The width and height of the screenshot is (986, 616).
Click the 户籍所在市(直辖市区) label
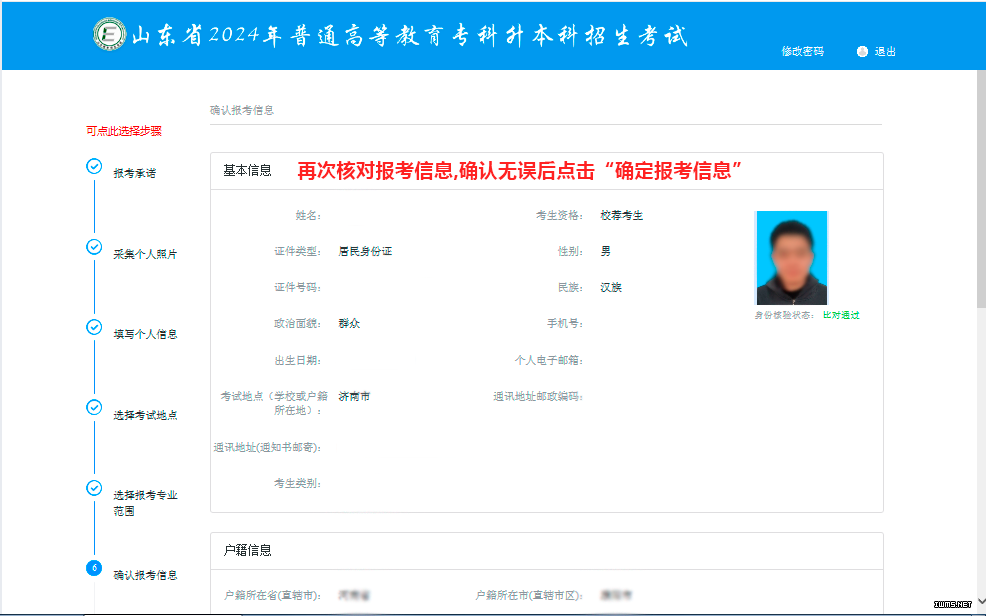(529, 595)
